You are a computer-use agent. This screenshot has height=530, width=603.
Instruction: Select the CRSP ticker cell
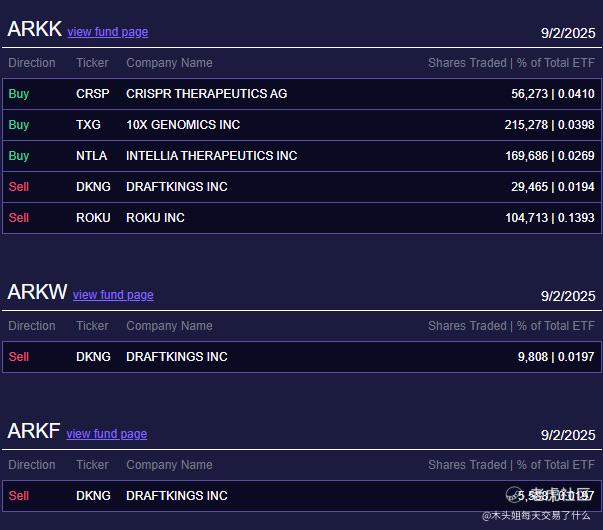pyautogui.click(x=93, y=93)
